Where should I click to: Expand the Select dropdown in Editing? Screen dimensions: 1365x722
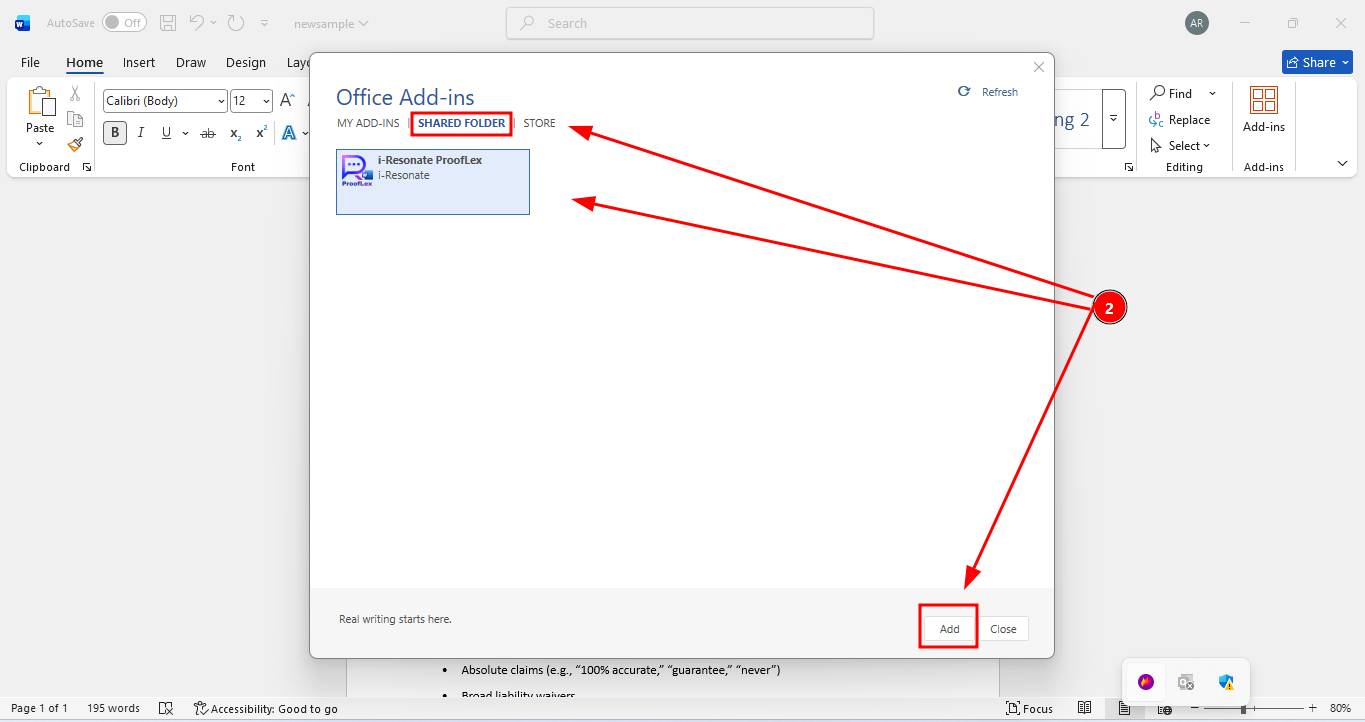1181,146
